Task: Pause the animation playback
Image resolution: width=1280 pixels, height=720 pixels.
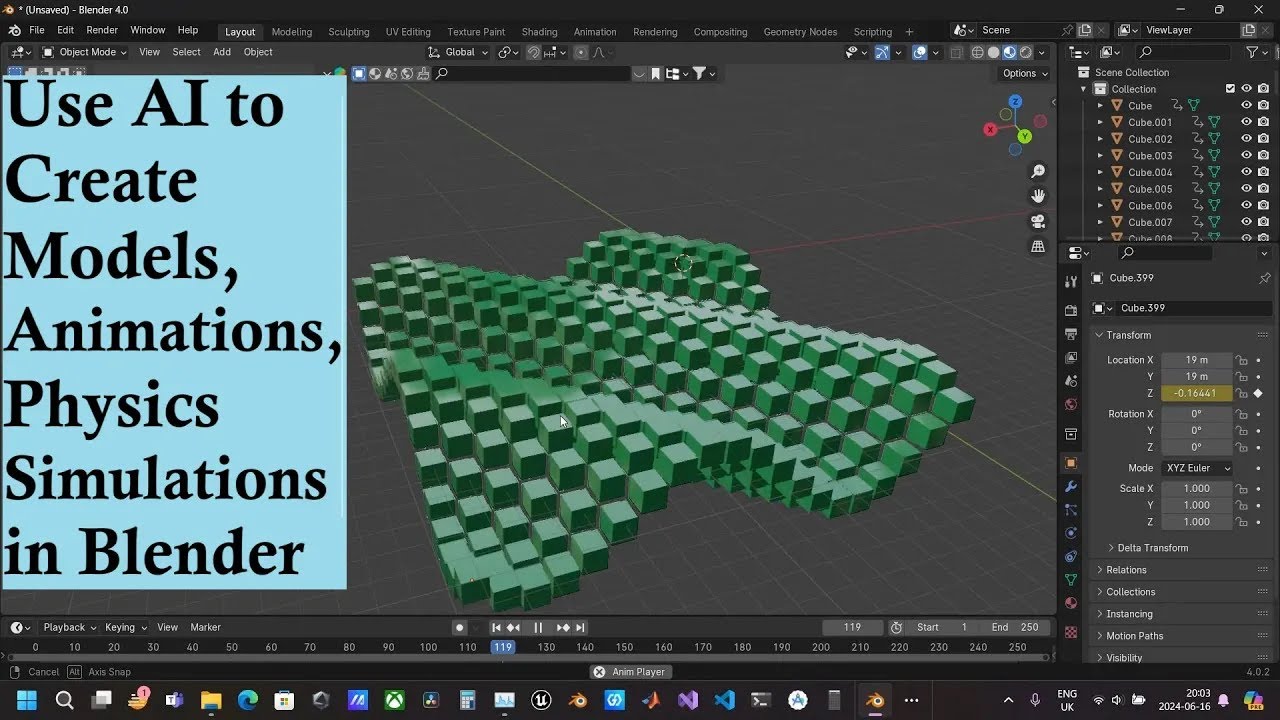Action: (x=538, y=627)
